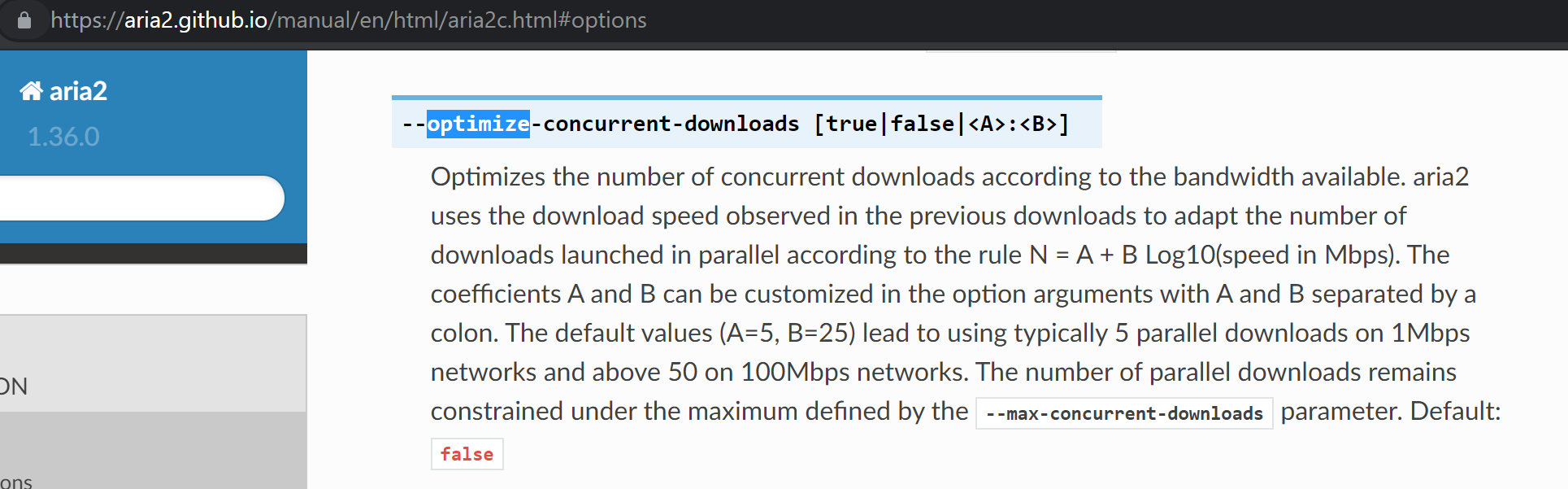Viewport: 1568px width, 489px height.
Task: Click the gray navigation divider panel
Action: coord(153,364)
